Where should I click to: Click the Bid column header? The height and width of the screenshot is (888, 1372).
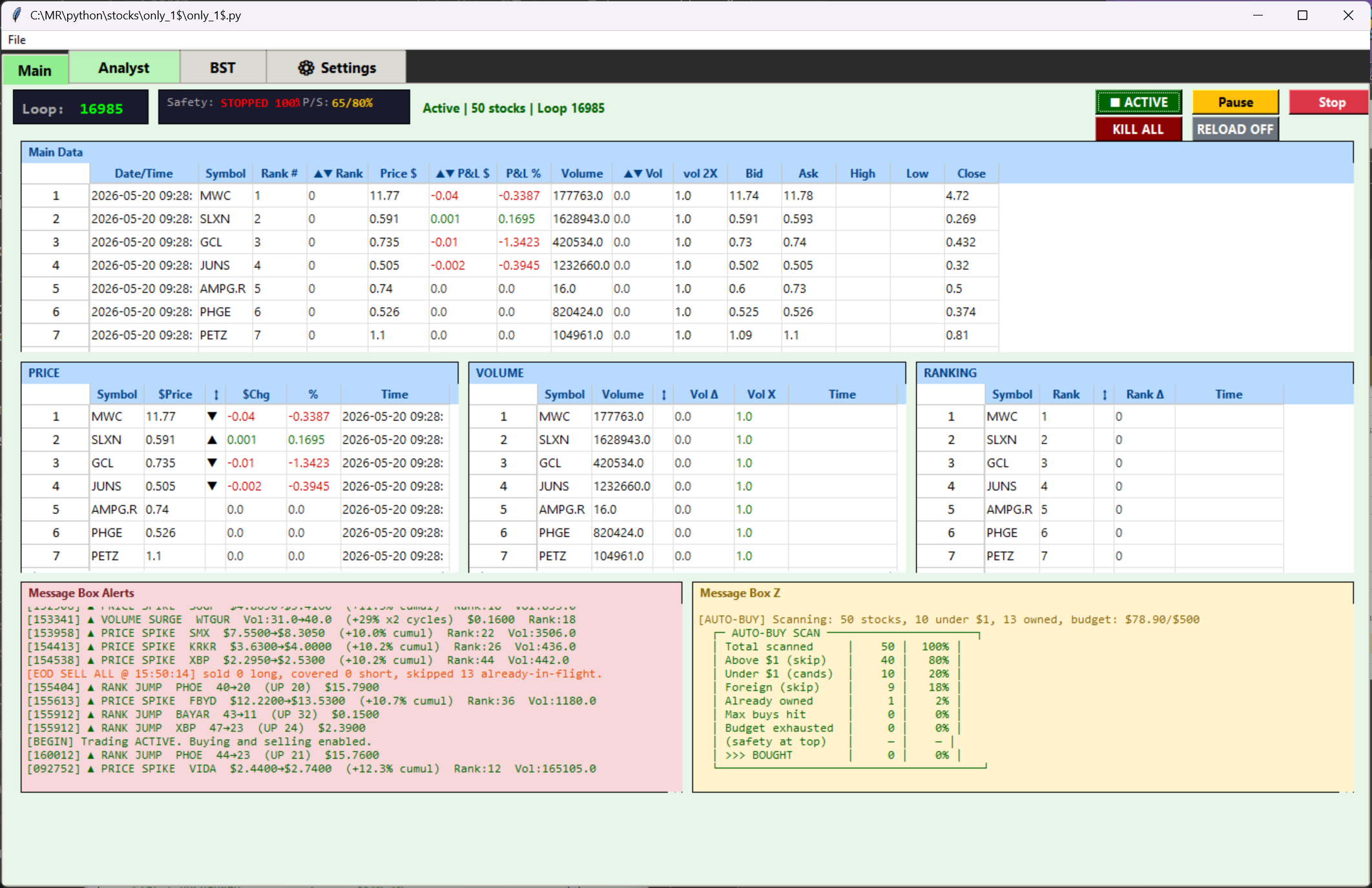[754, 173]
